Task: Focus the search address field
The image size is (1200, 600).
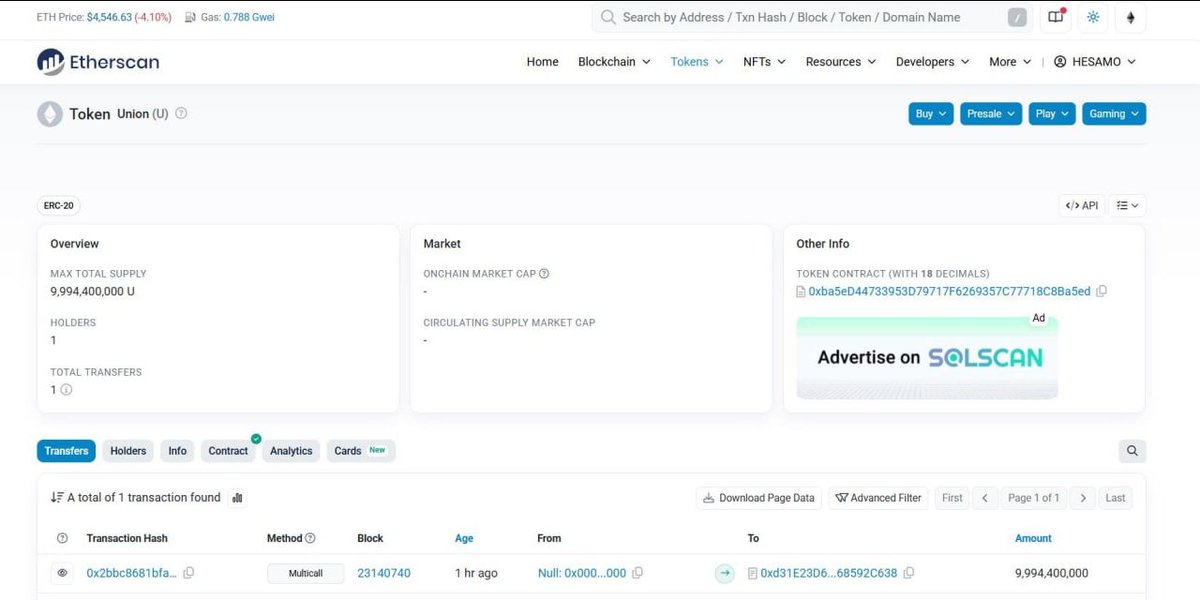Action: [811, 17]
